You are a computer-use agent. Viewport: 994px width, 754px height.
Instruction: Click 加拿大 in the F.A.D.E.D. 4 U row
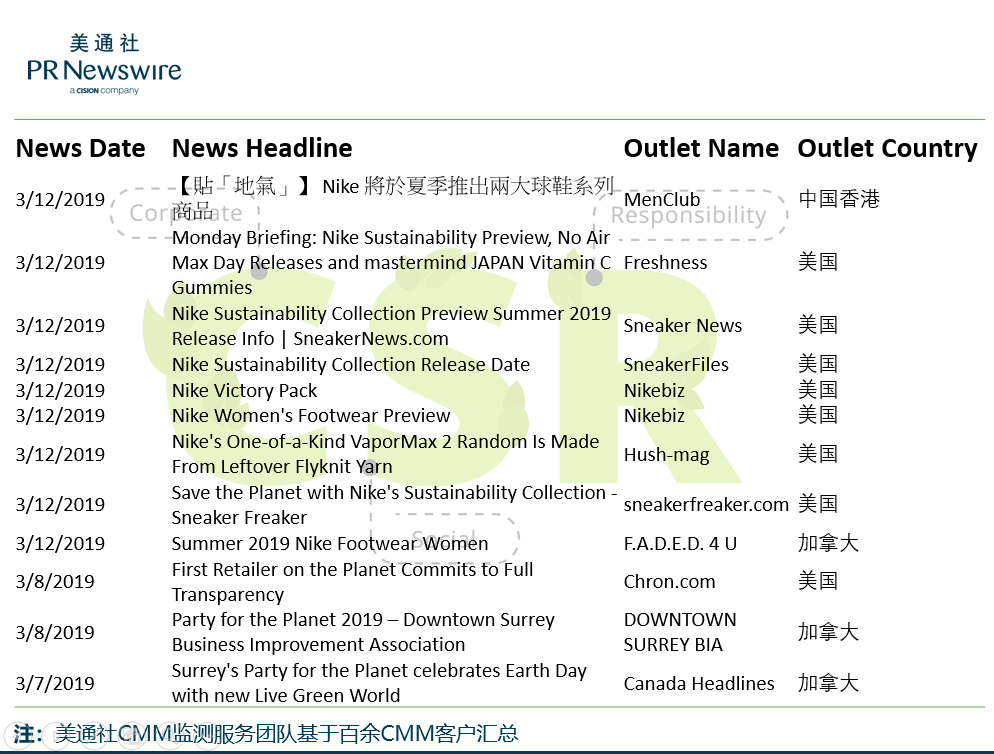pyautogui.click(x=828, y=543)
